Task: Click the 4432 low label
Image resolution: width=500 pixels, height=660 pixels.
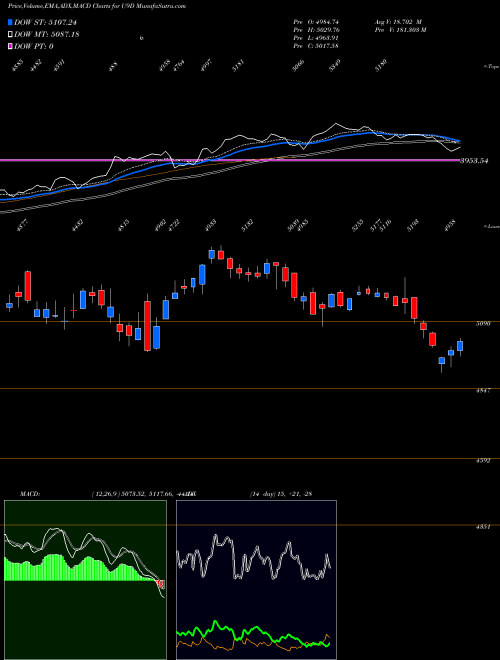Action: click(x=77, y=224)
